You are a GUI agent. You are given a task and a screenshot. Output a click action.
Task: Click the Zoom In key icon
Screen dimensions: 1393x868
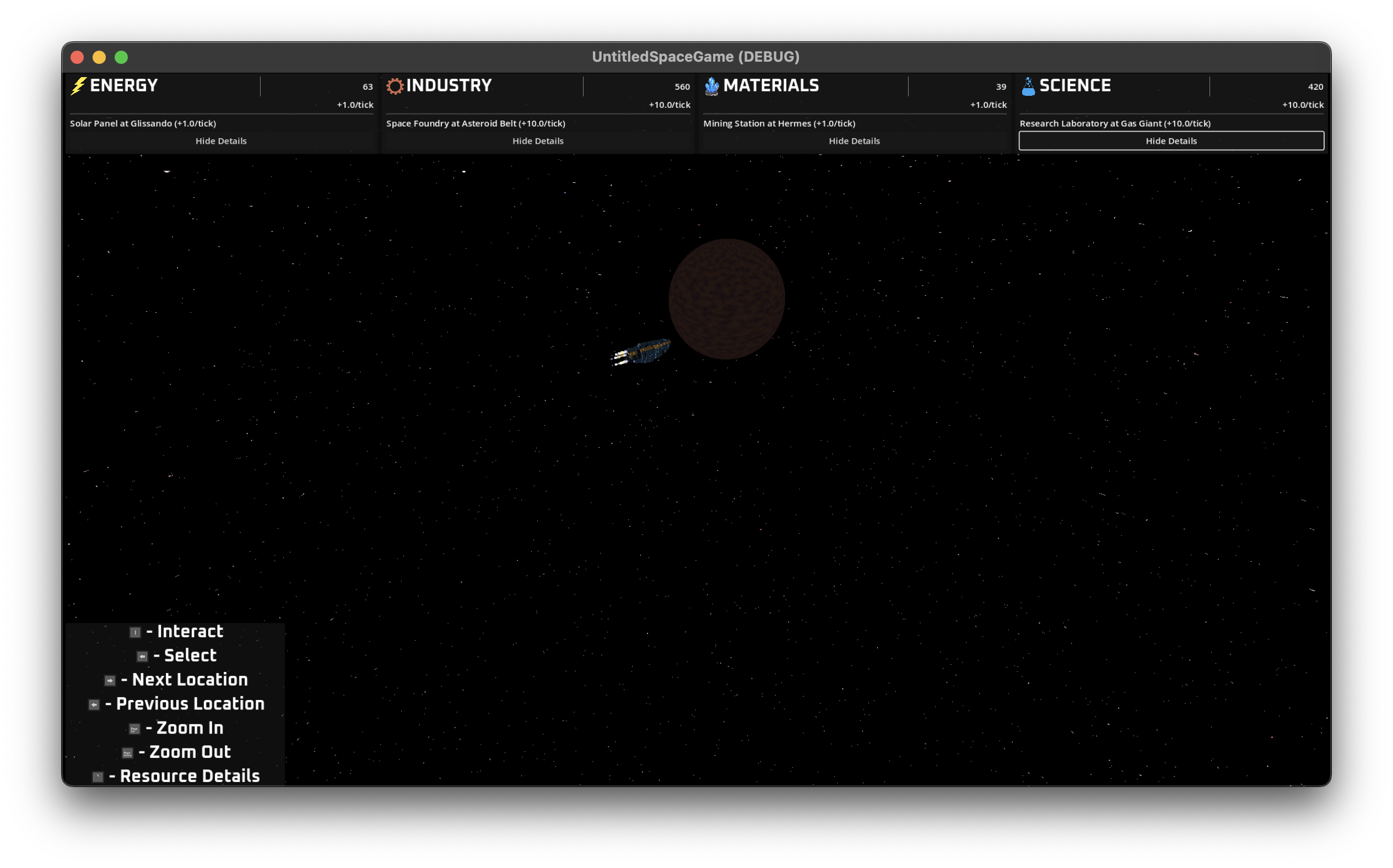point(134,729)
